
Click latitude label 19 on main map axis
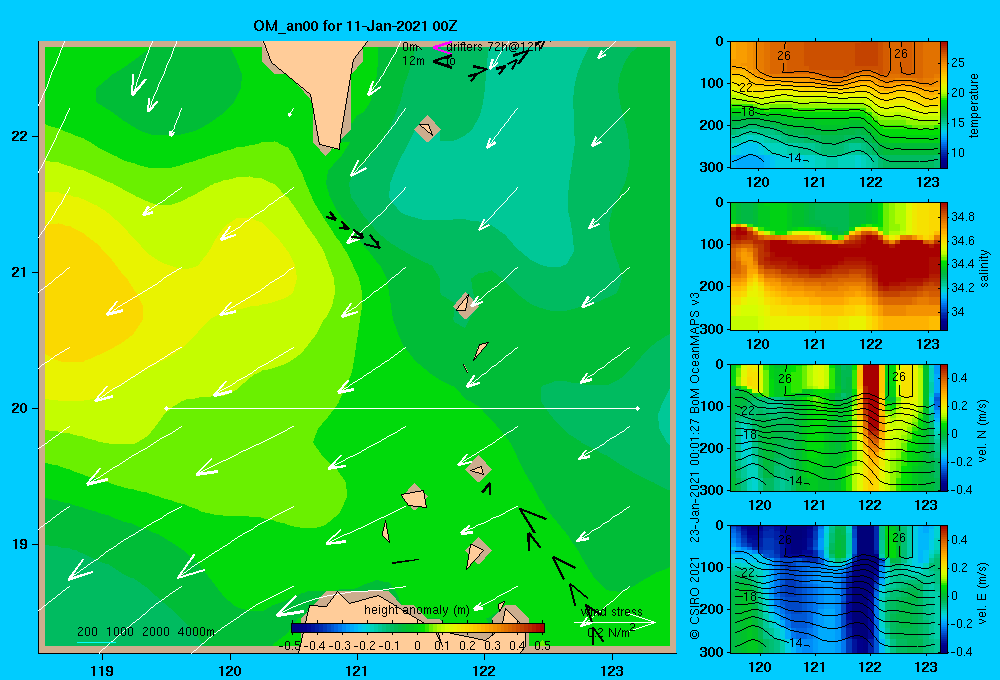click(x=19, y=544)
